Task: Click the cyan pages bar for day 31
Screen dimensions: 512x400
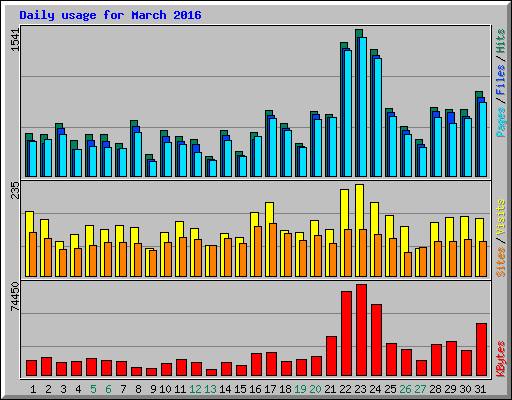Action: pyautogui.click(x=483, y=139)
